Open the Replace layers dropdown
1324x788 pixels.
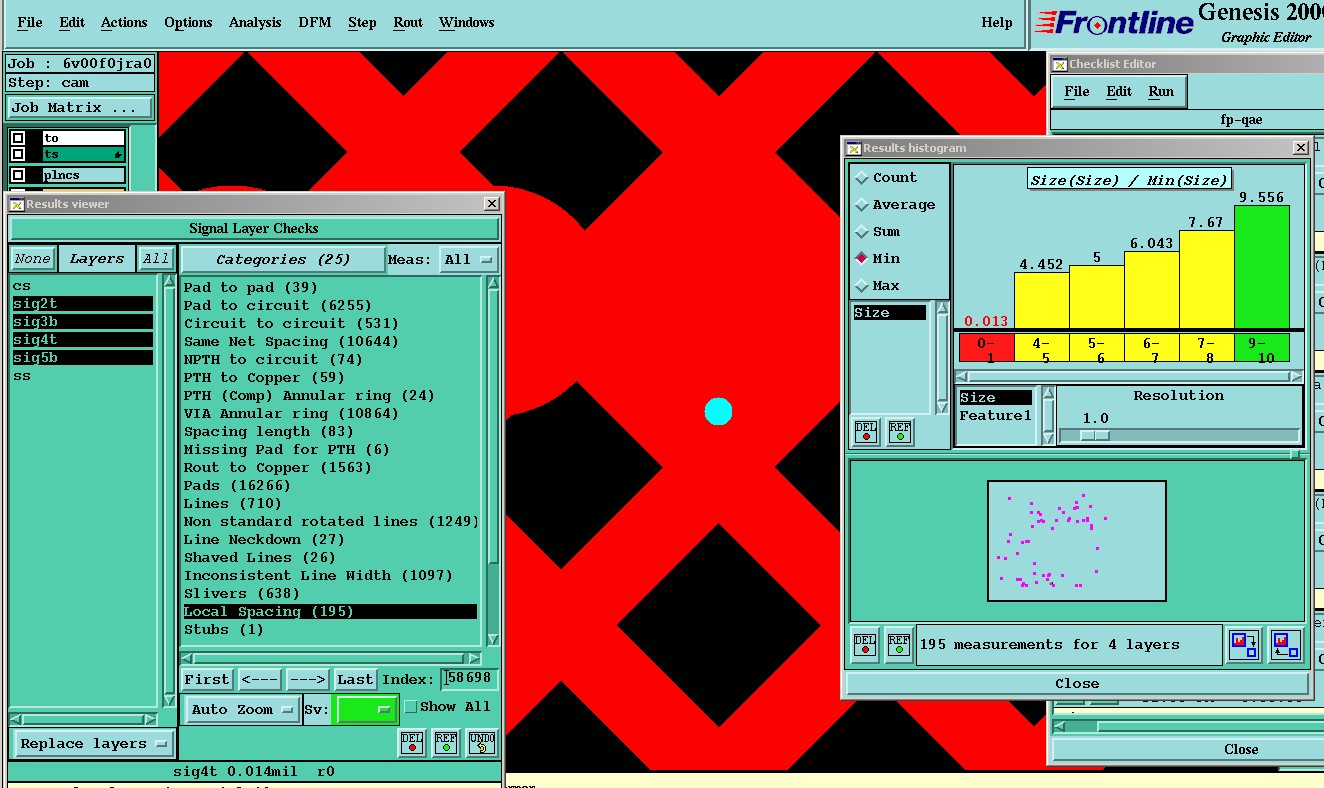(x=93, y=743)
